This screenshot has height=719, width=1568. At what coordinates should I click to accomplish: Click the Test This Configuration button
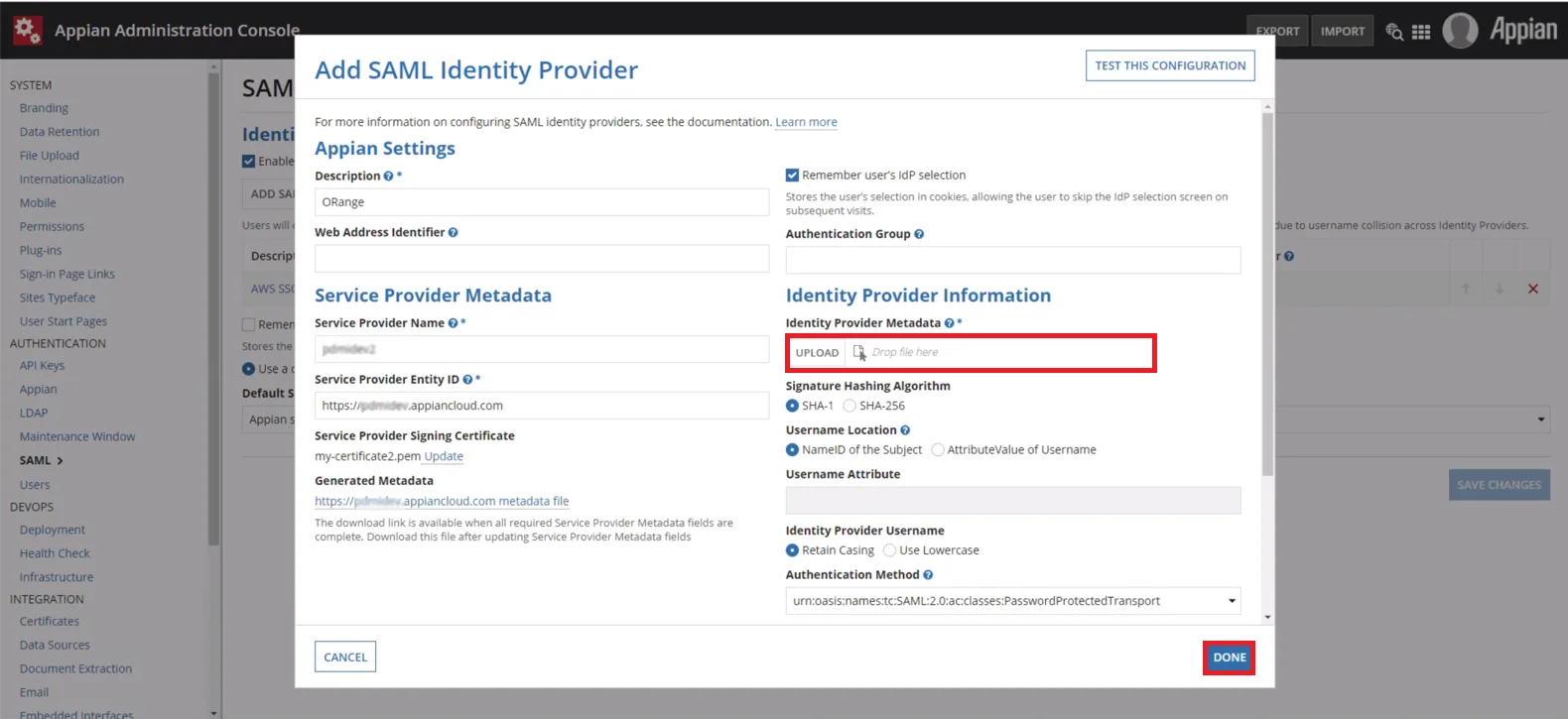pyautogui.click(x=1170, y=65)
